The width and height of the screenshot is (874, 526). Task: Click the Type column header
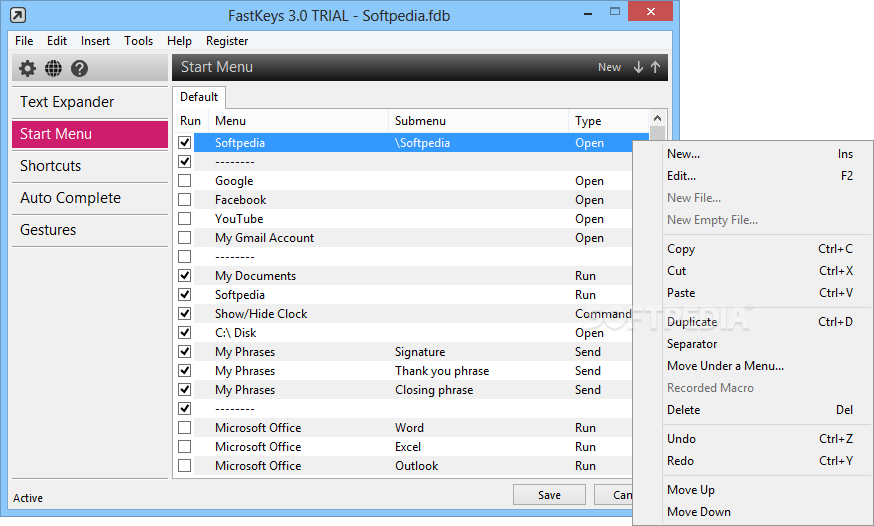tap(609, 121)
